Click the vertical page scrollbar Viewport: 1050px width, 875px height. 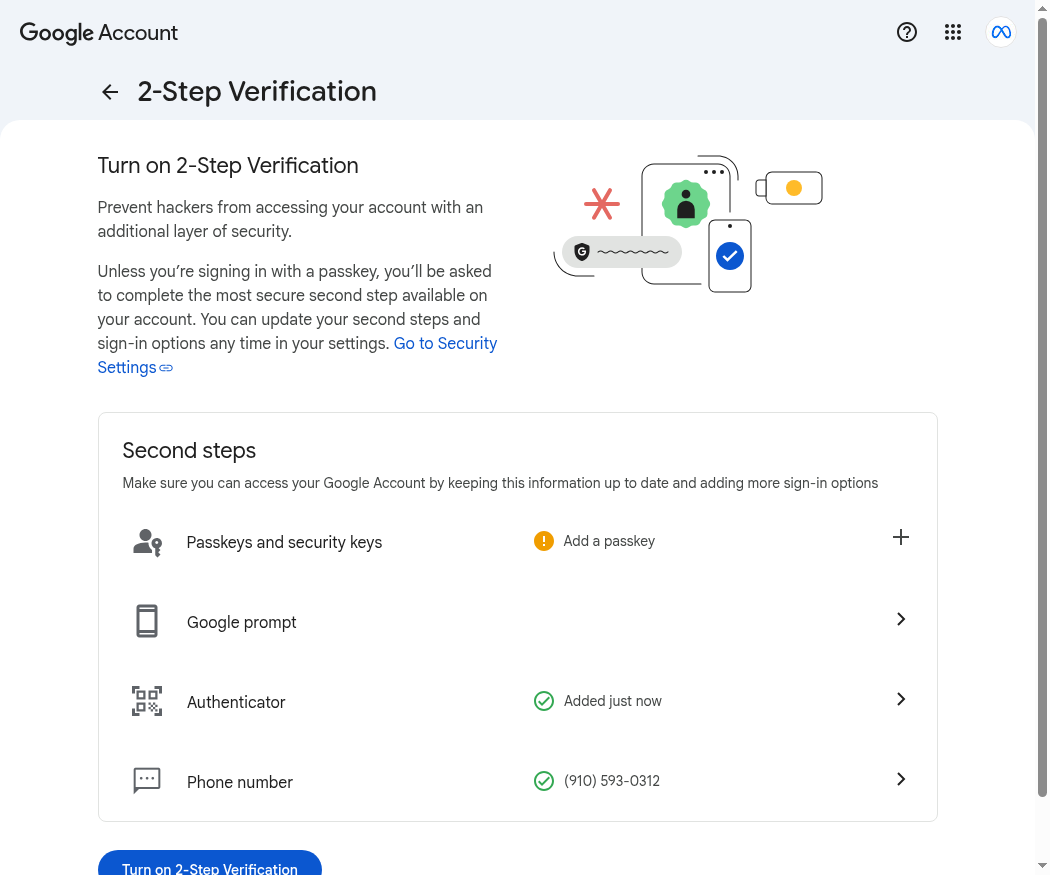[1043, 407]
